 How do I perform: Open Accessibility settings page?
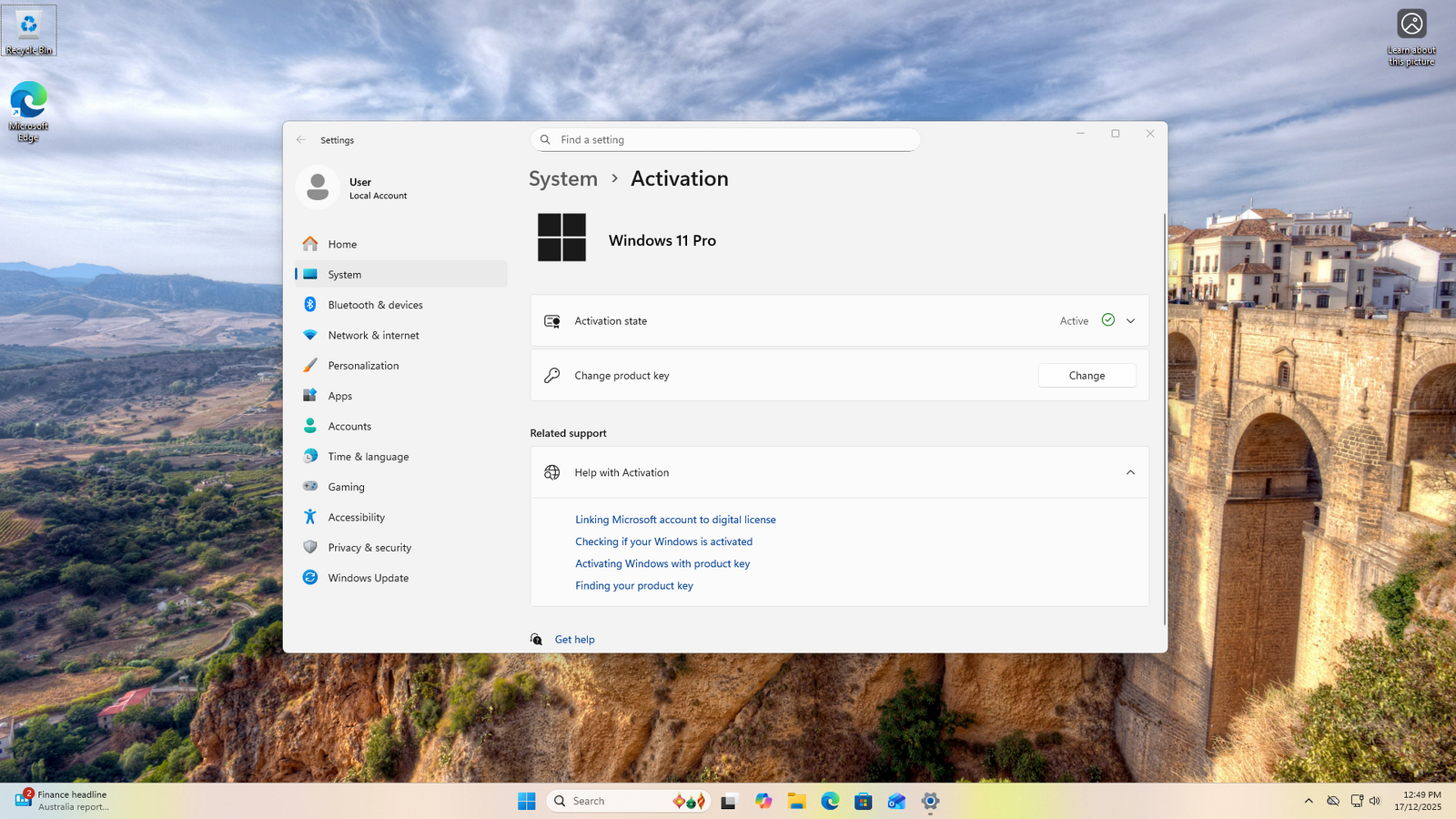coord(356,517)
